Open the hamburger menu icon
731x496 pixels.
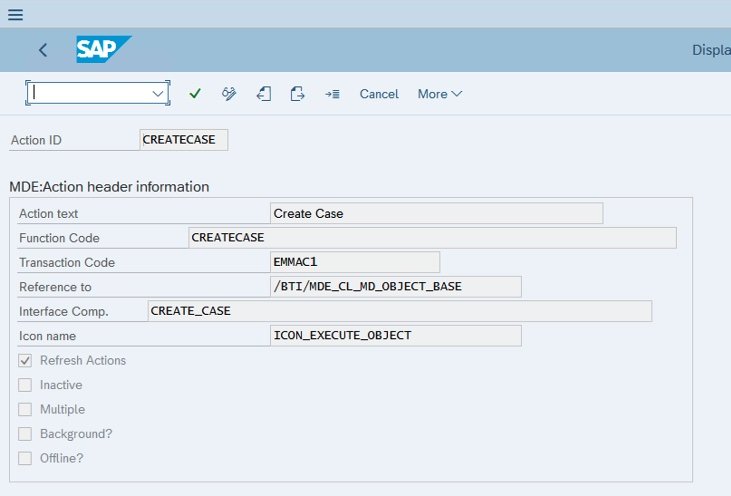15,14
